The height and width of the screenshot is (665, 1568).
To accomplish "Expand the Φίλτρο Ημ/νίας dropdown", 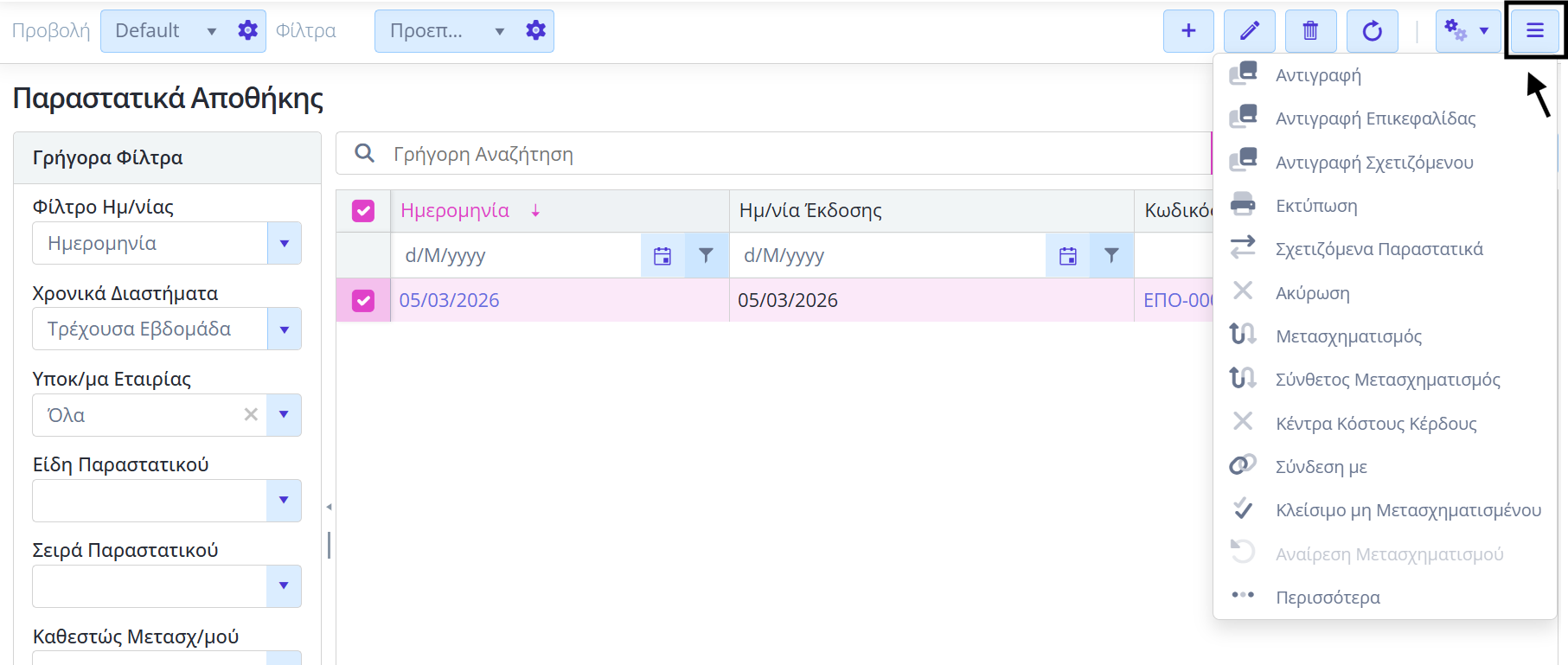I will tap(284, 244).
